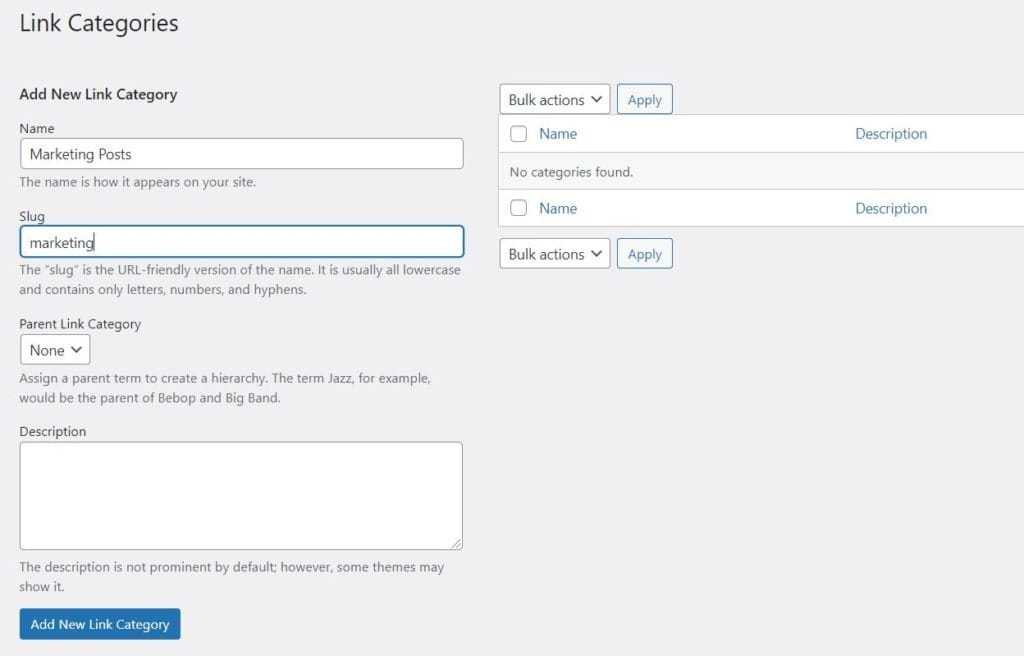Click the Add New Link Category button

click(x=99, y=624)
